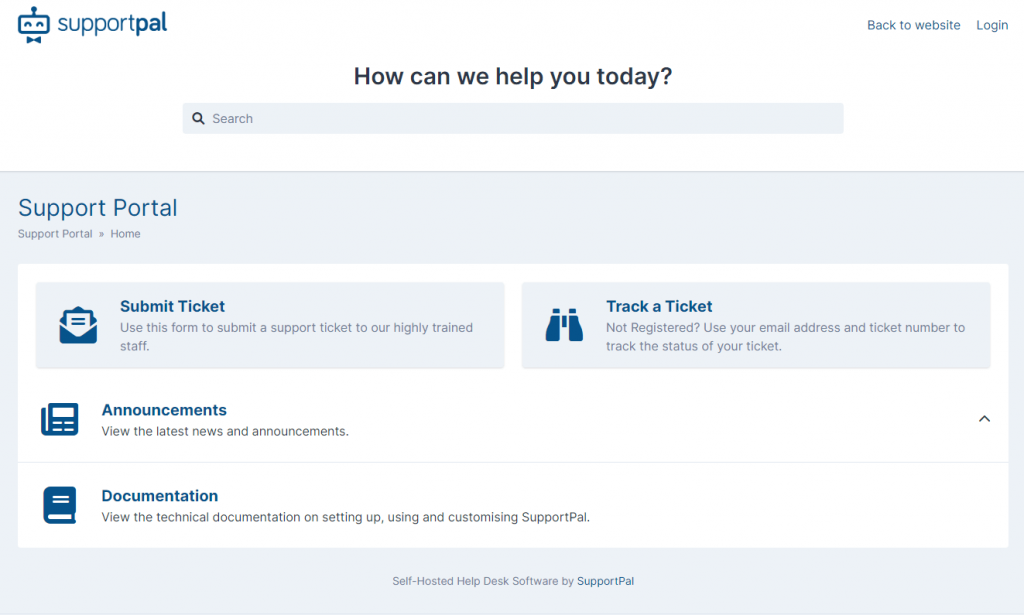Open the Login link

(992, 25)
